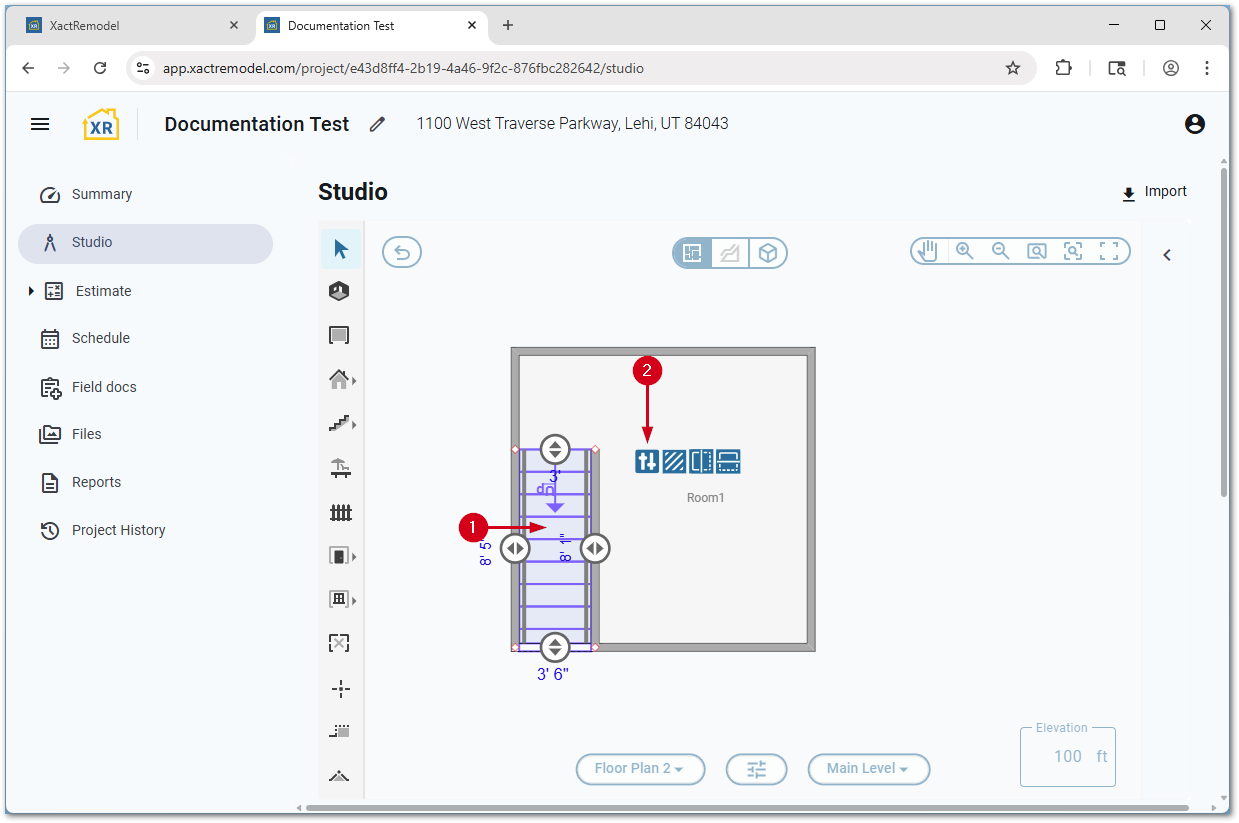Choose the staircase tool in the toolbar

340,424
